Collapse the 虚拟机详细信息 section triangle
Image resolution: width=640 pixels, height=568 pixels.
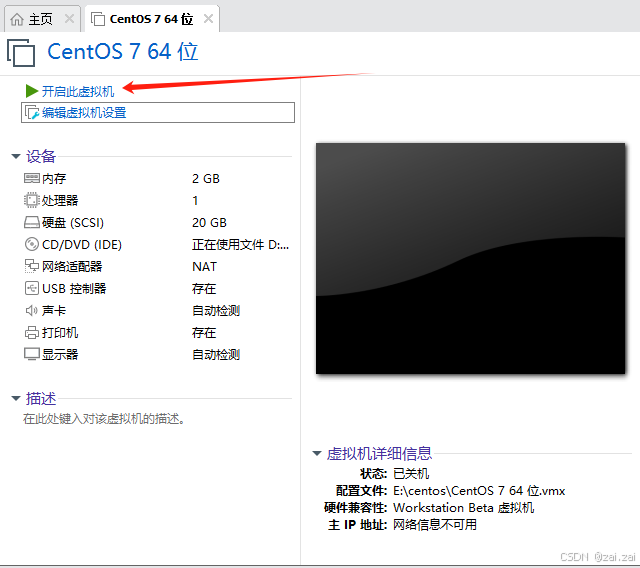click(317, 453)
